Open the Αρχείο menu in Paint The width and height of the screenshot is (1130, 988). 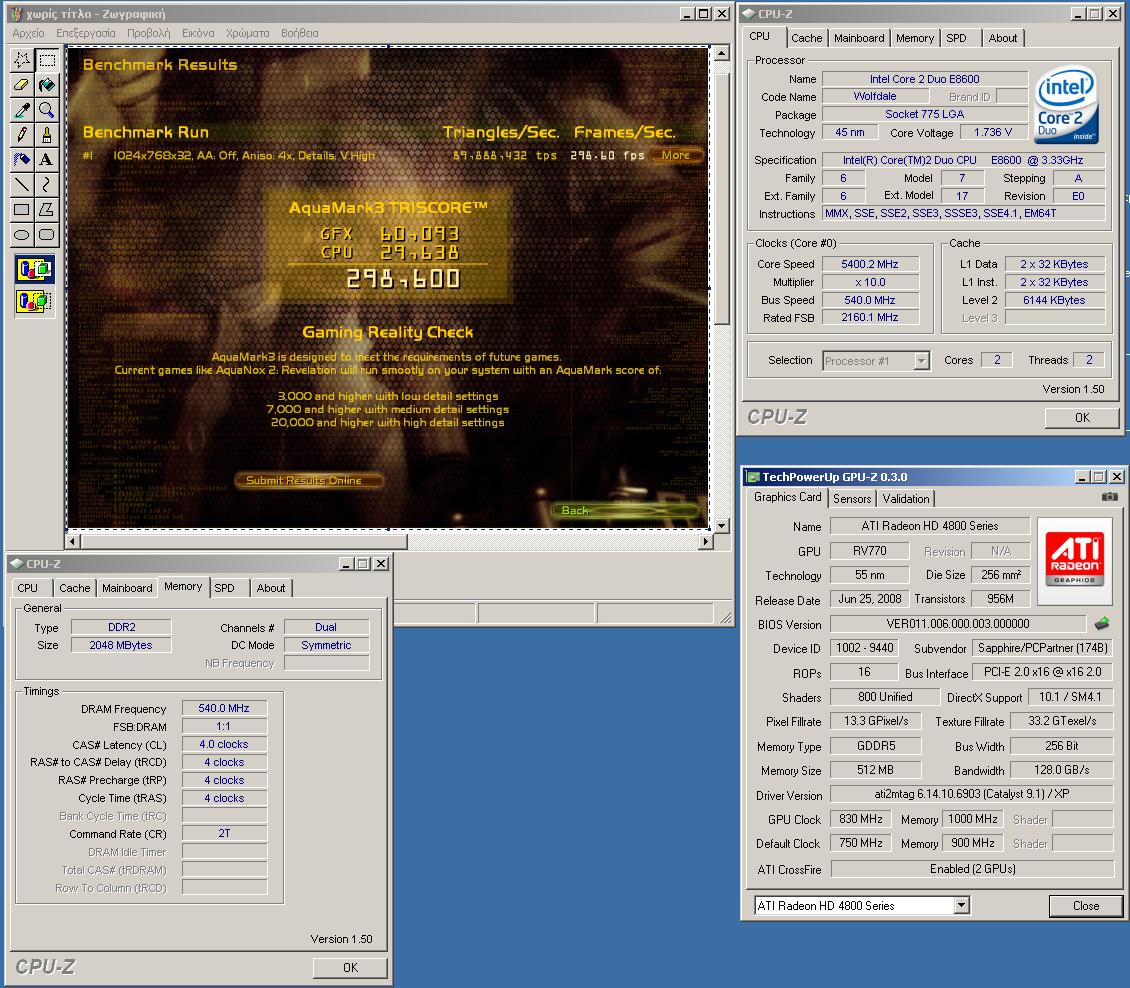click(x=28, y=33)
